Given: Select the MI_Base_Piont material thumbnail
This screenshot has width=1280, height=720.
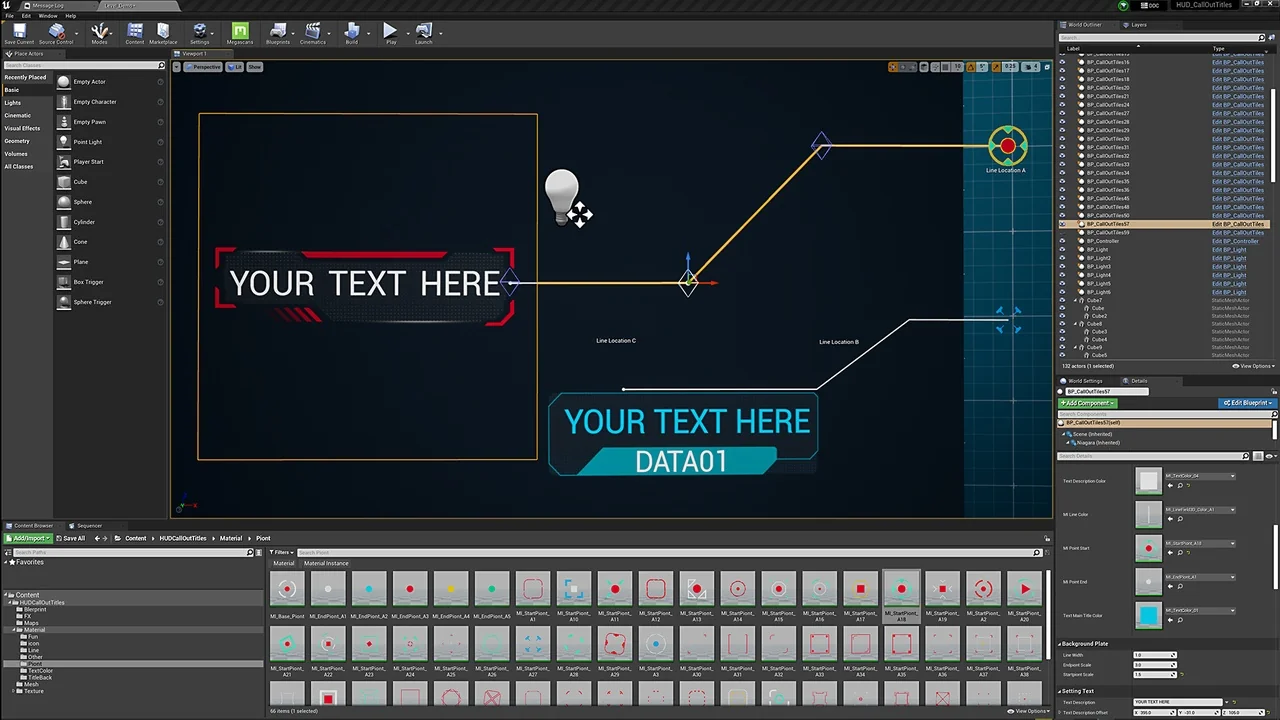Looking at the screenshot, I should click(x=287, y=590).
